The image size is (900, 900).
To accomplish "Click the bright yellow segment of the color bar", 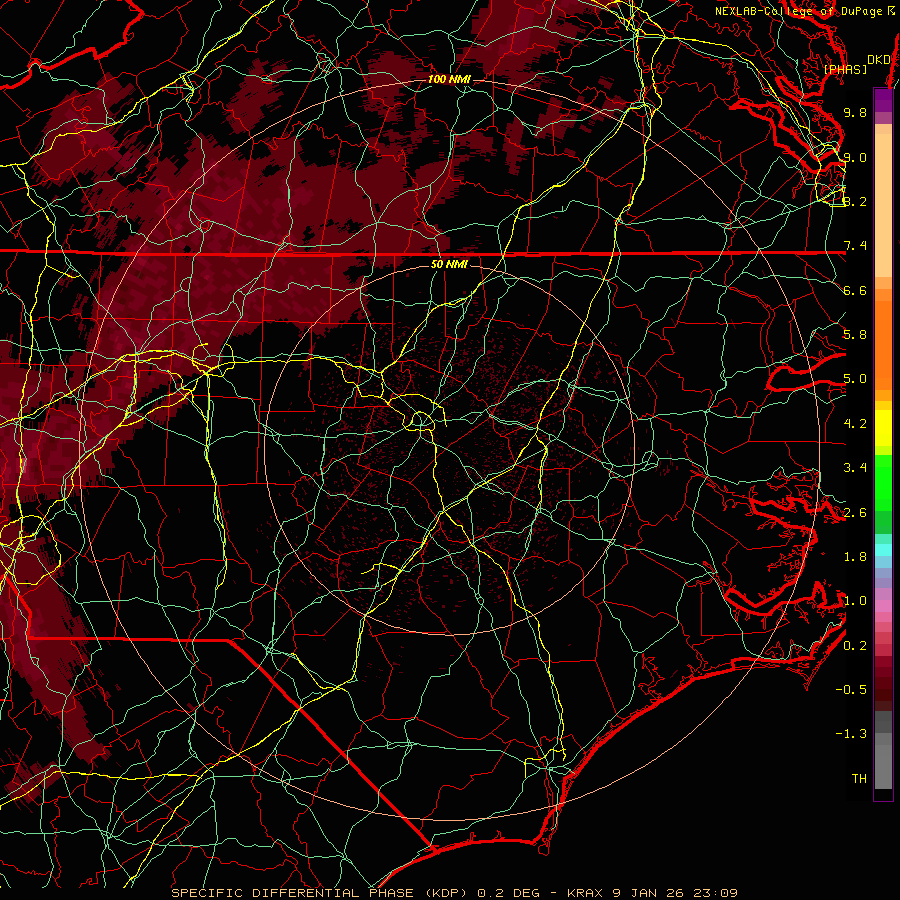I will (x=883, y=428).
